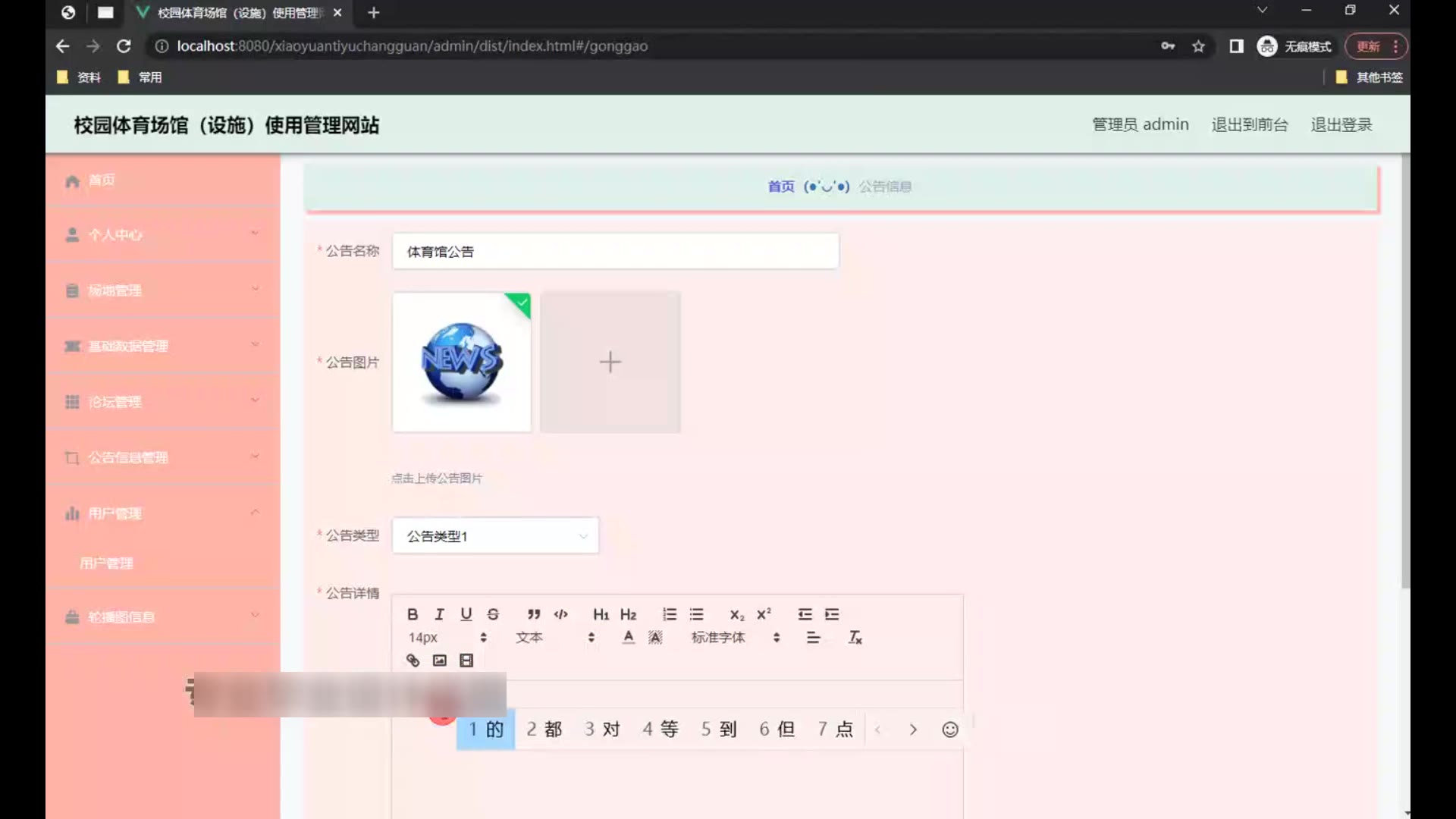Toggle underline formatting in editor
This screenshot has height=819, width=1456.
[x=466, y=614]
